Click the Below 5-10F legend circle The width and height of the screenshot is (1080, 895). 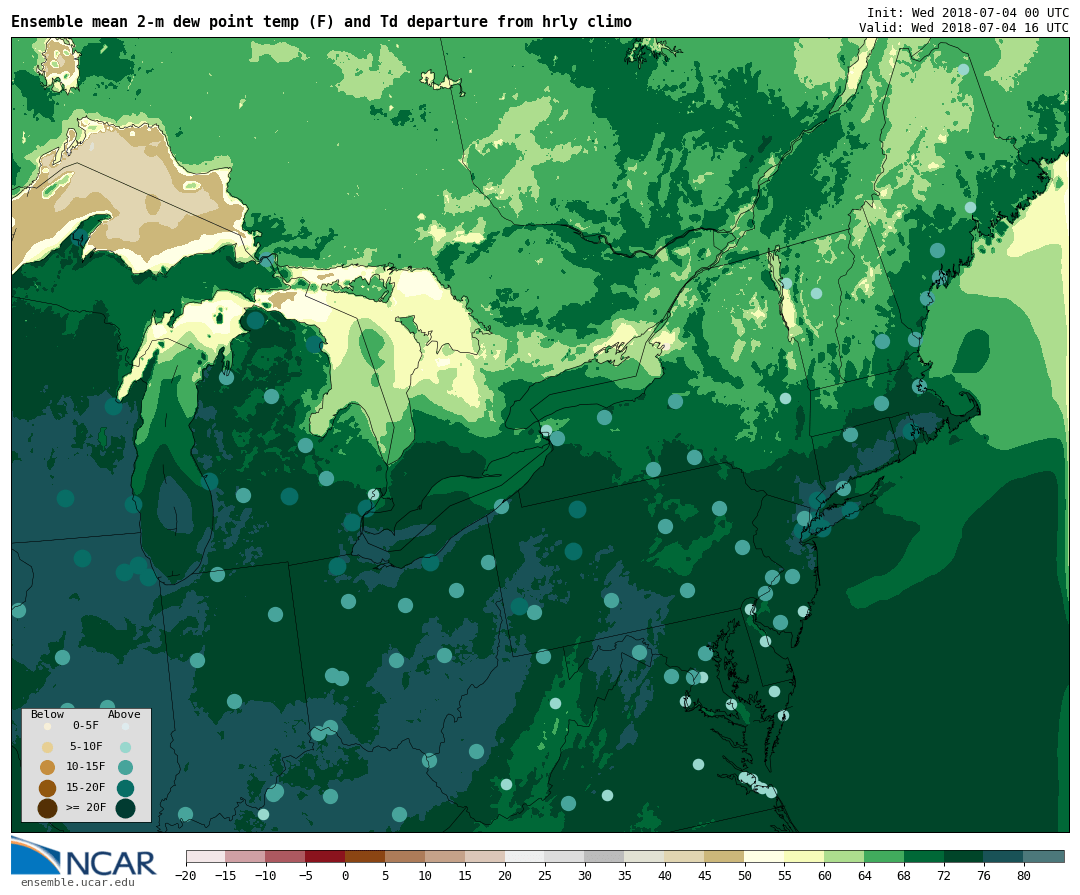coord(47,747)
